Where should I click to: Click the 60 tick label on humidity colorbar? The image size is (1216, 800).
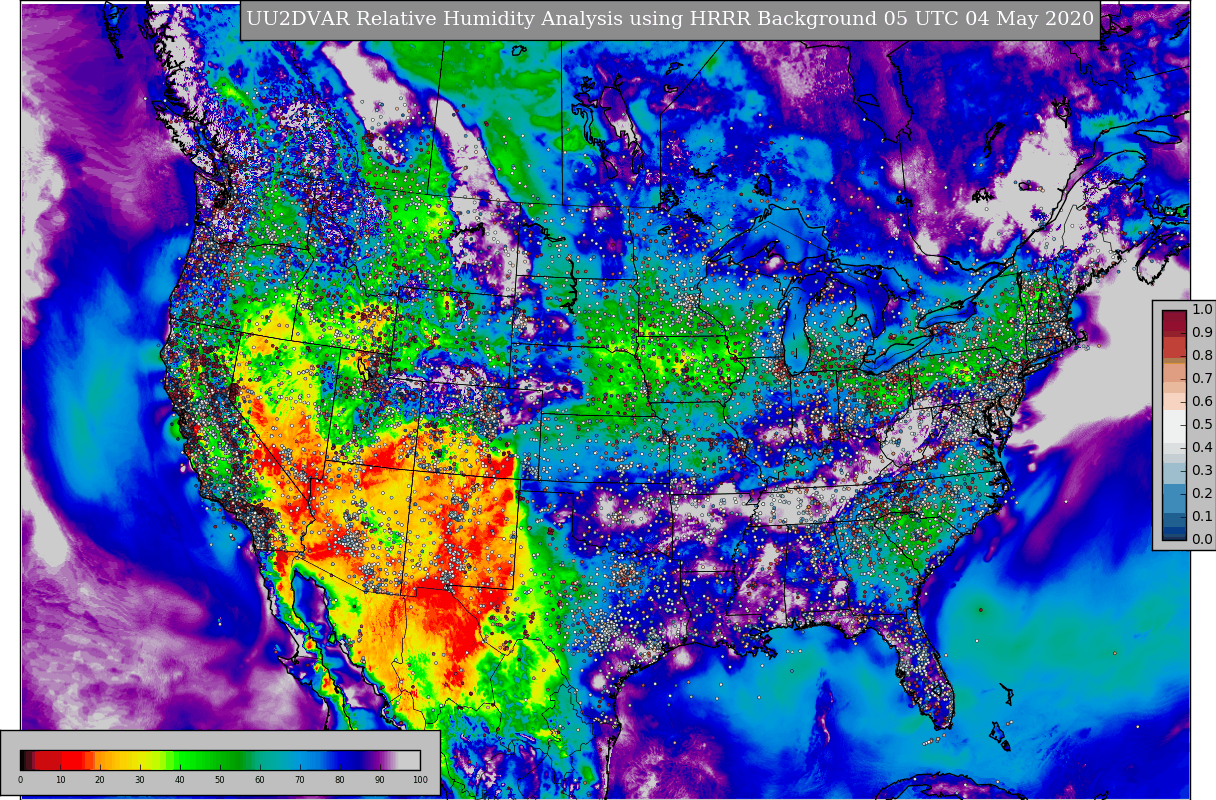click(x=260, y=780)
